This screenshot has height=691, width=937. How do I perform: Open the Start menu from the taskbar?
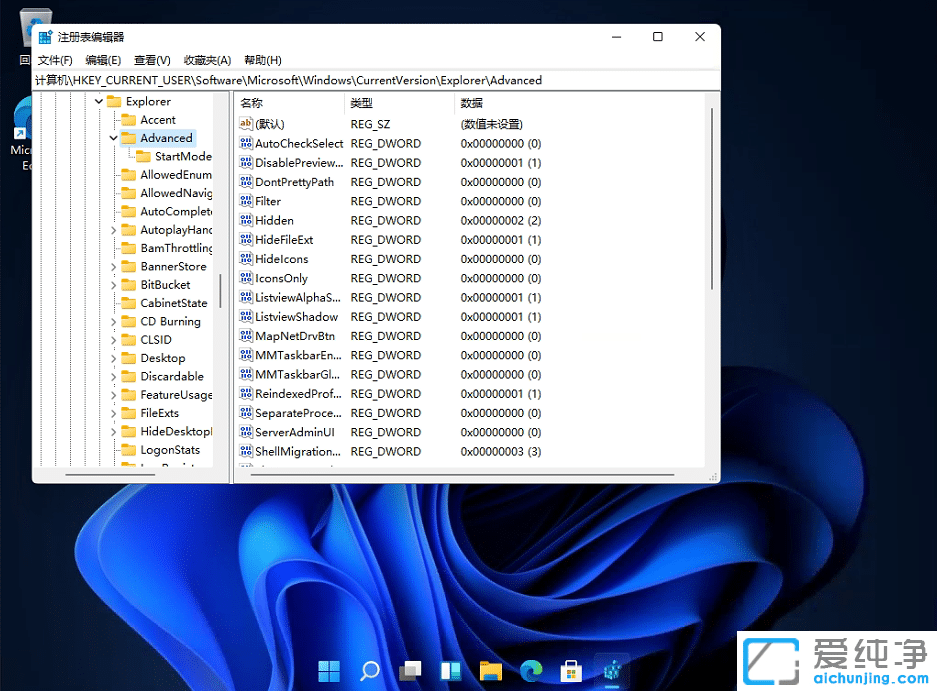click(329, 671)
